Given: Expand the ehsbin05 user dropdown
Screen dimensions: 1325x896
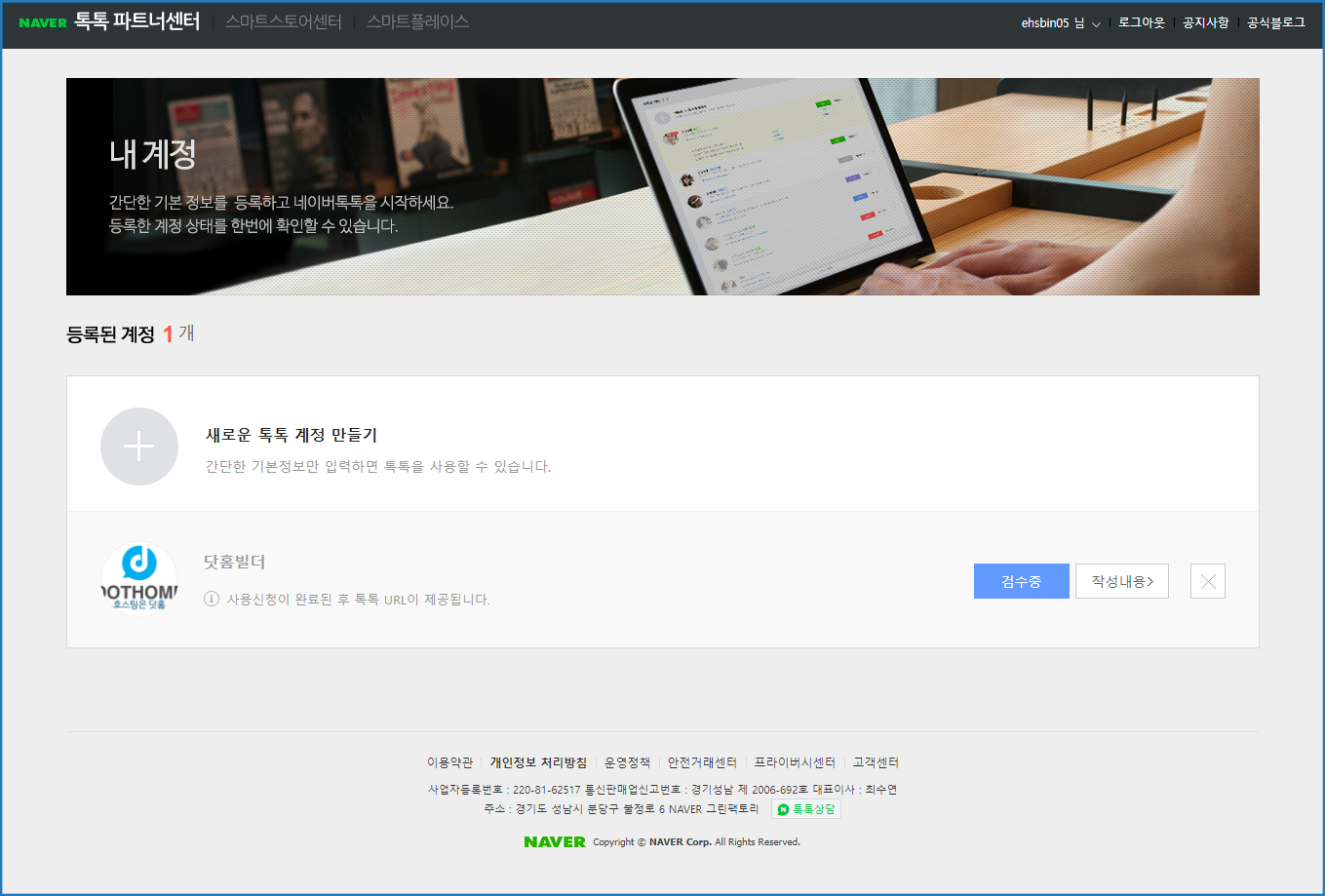Looking at the screenshot, I should [x=1061, y=22].
